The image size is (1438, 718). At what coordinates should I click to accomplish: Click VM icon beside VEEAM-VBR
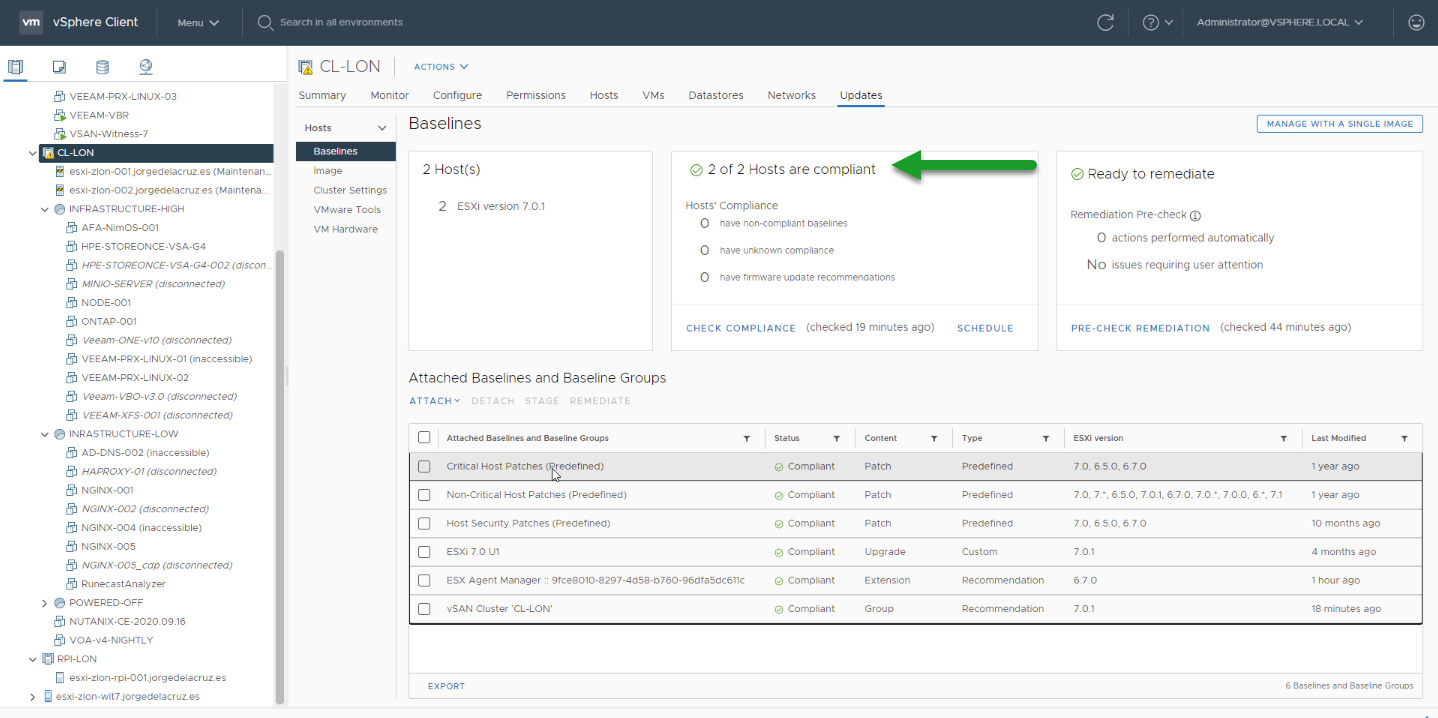pyautogui.click(x=60, y=115)
